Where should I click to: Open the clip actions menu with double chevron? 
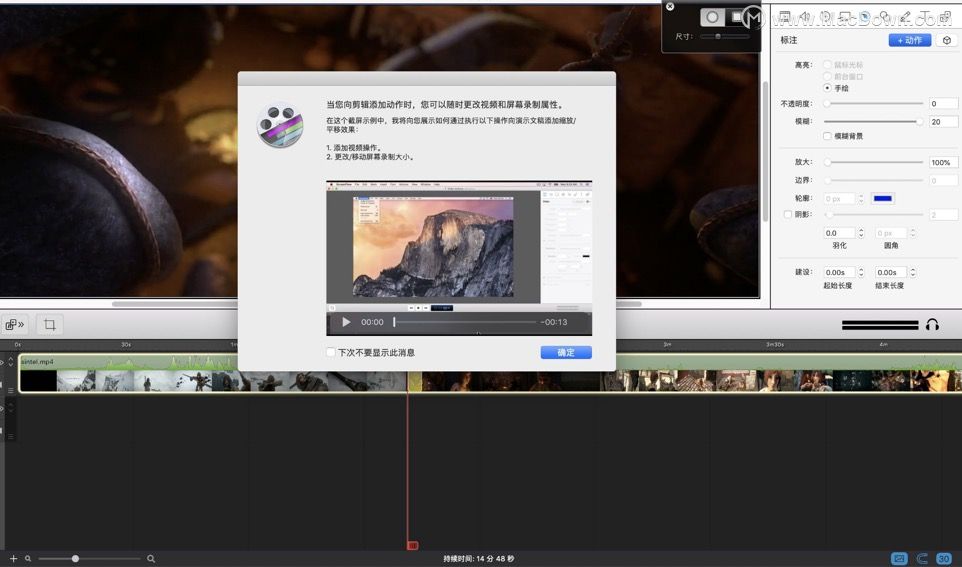14,324
